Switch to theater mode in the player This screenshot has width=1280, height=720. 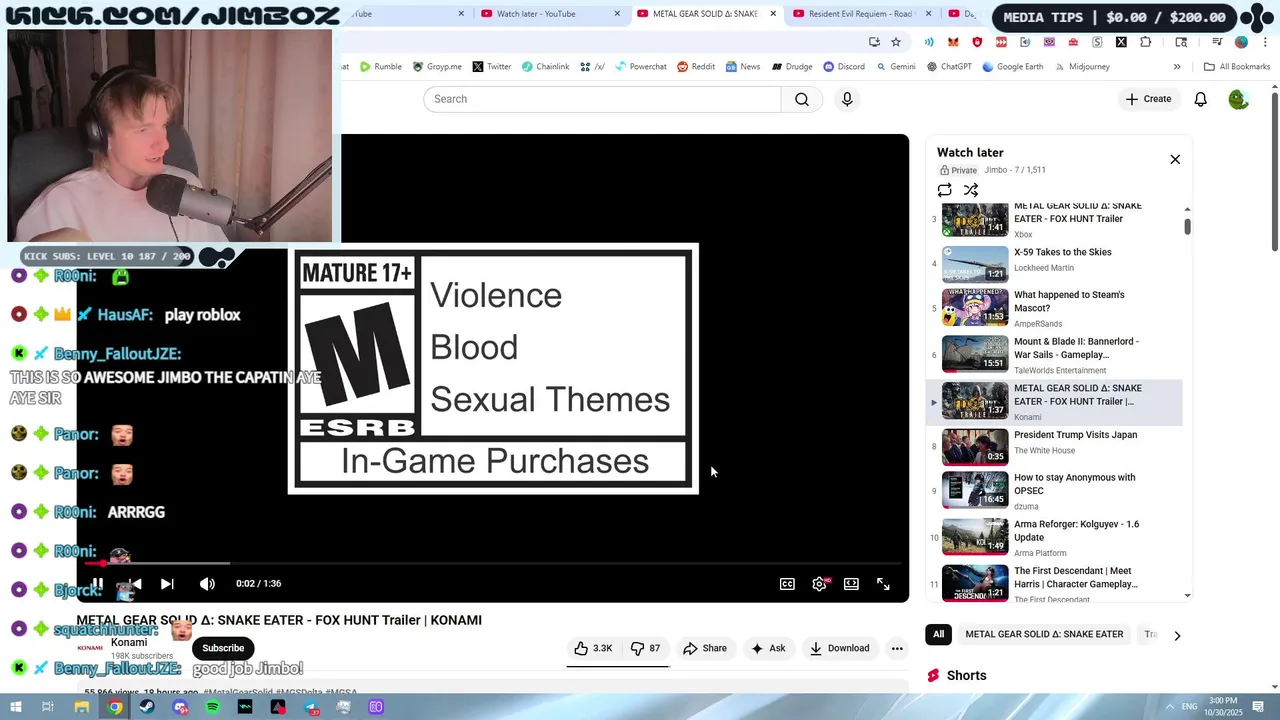(x=851, y=584)
